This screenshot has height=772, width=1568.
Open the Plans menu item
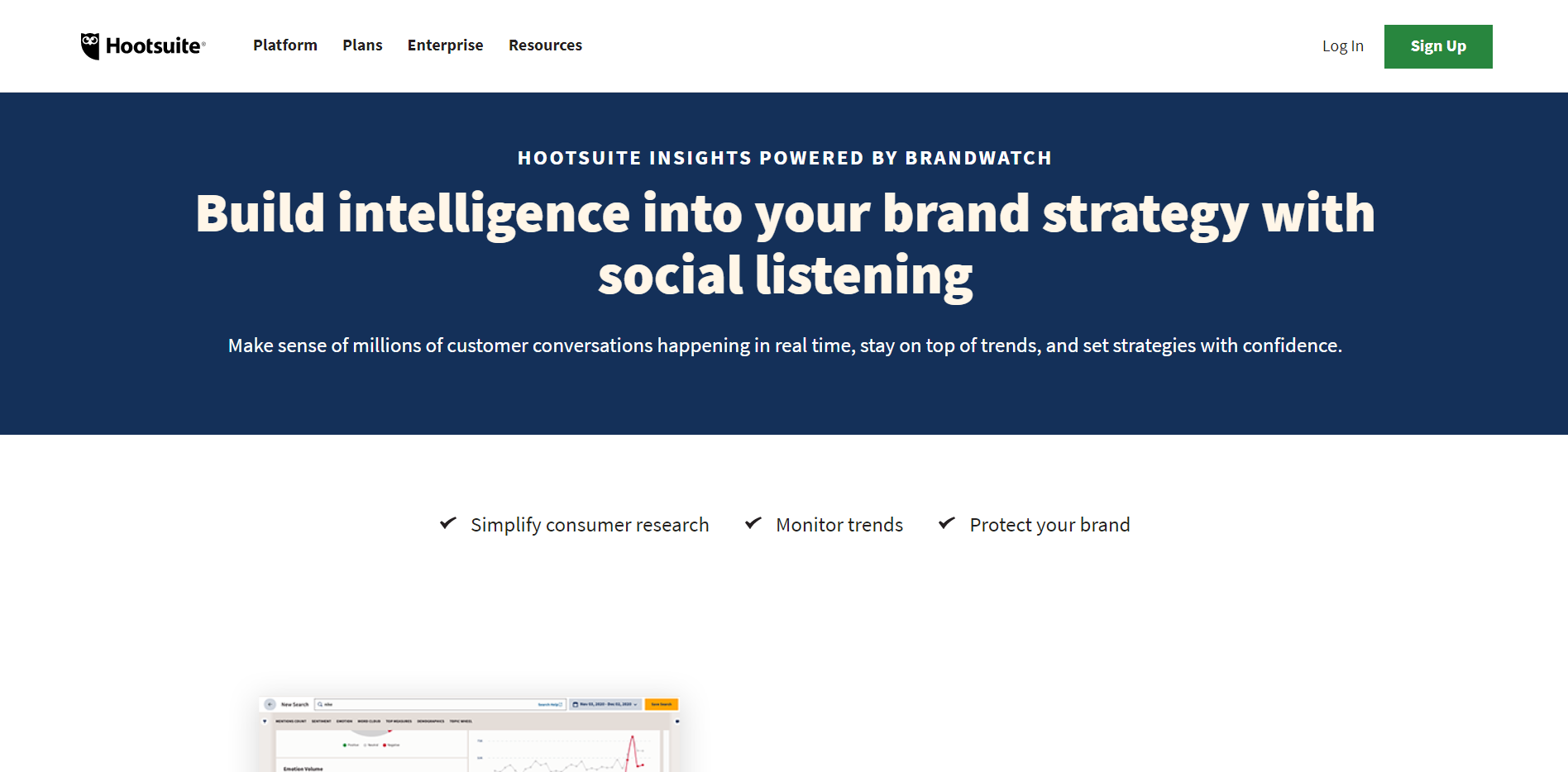tap(362, 45)
